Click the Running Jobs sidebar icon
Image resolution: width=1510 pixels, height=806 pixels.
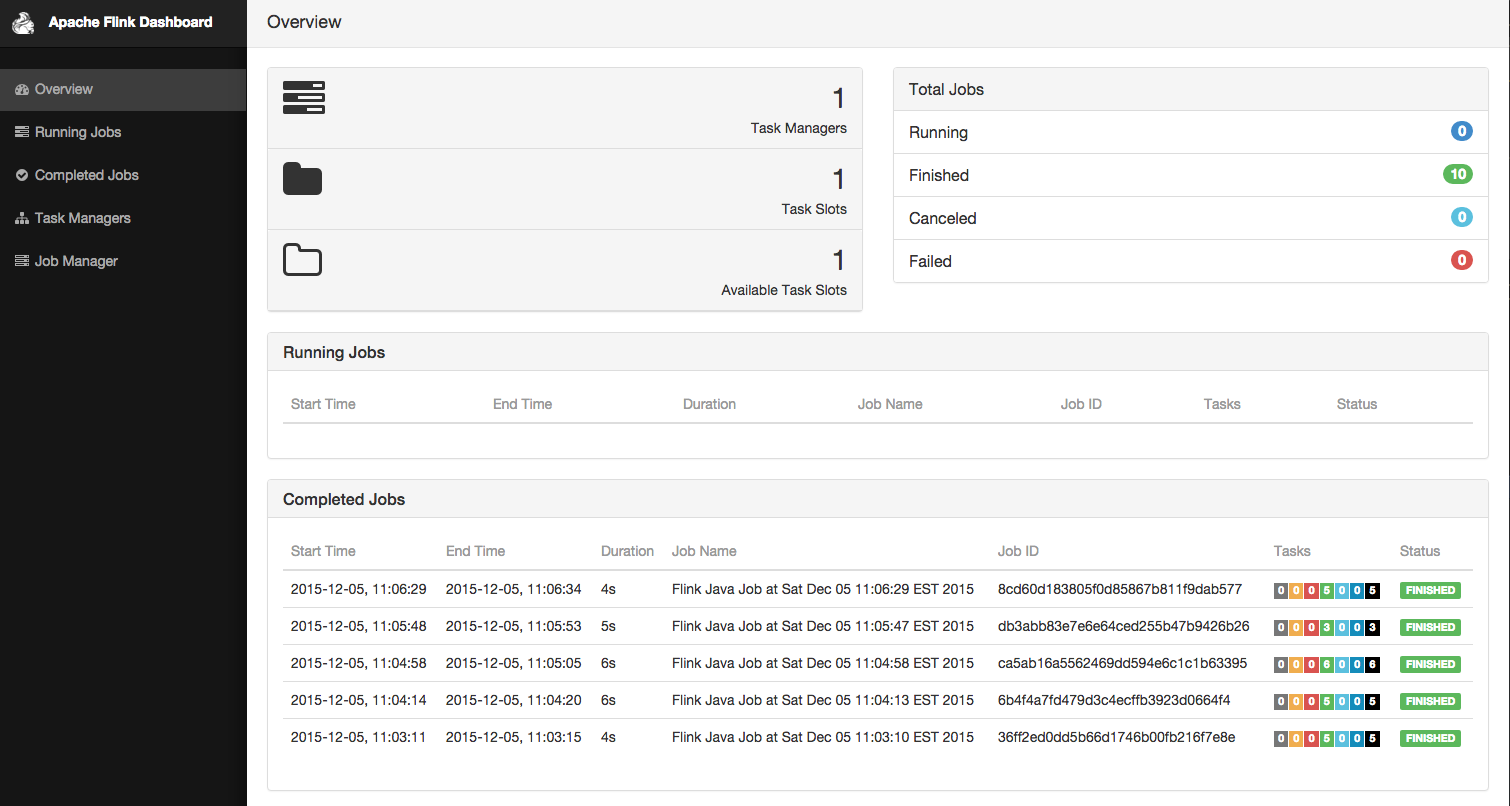[x=22, y=132]
